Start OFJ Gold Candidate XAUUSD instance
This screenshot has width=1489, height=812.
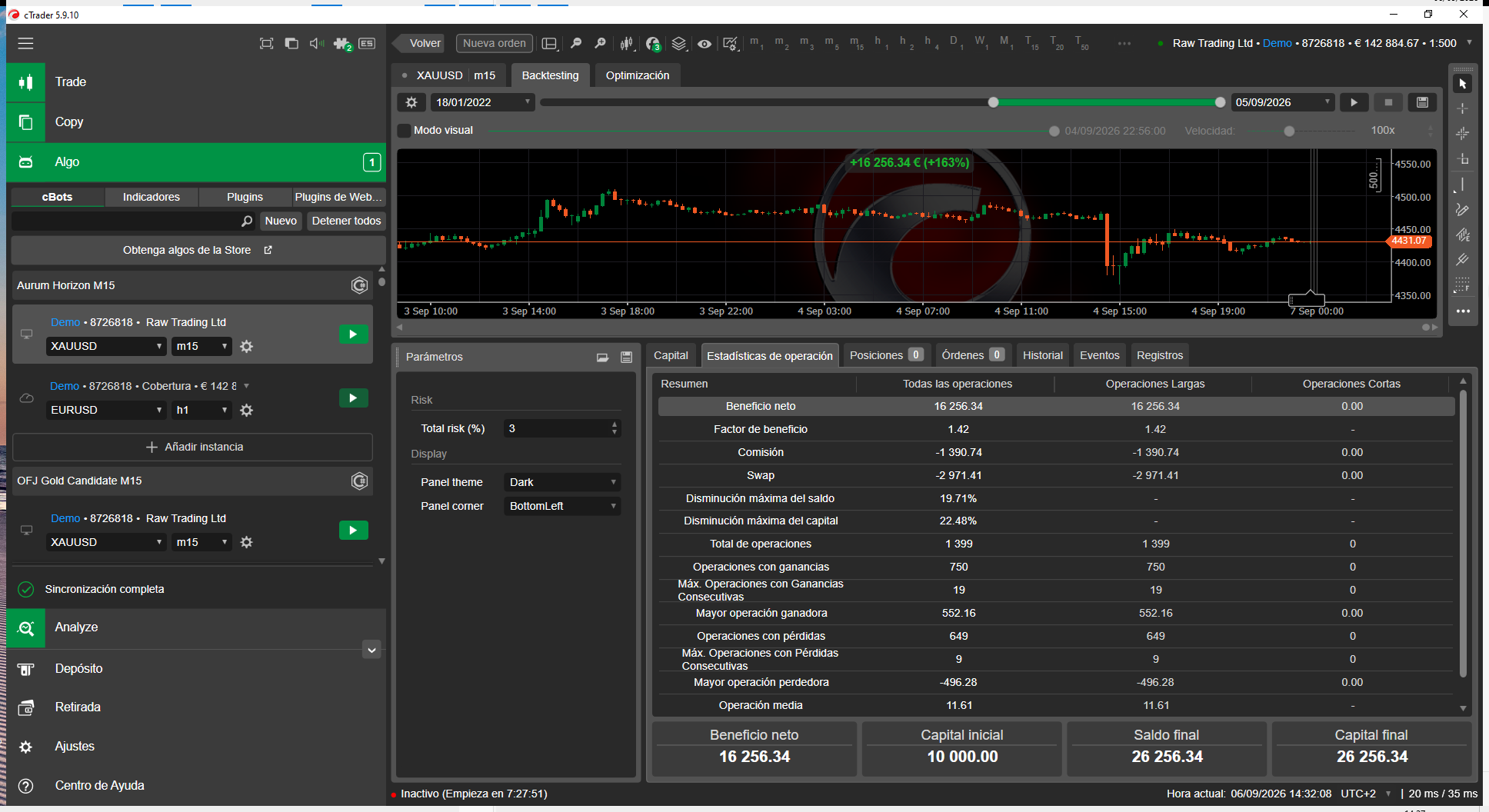[354, 531]
